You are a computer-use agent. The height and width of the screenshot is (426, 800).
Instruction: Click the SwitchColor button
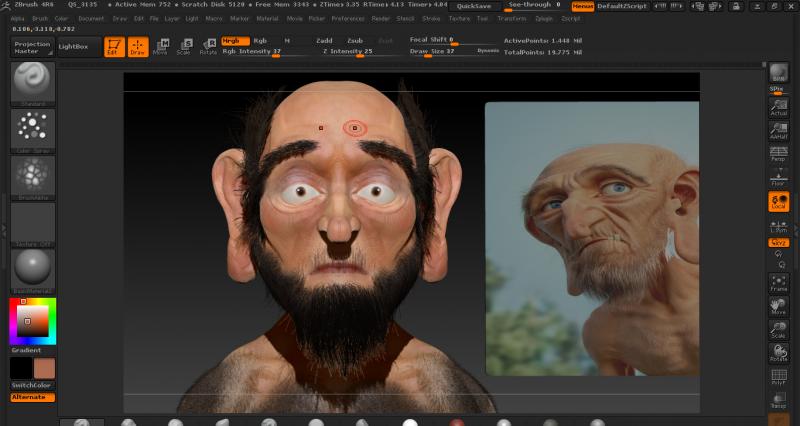[x=33, y=385]
